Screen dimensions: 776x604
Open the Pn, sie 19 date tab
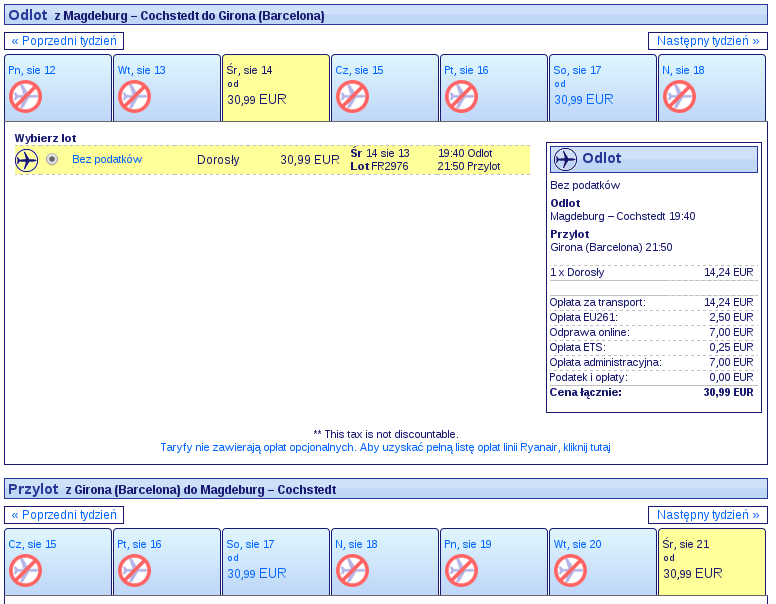coord(494,561)
